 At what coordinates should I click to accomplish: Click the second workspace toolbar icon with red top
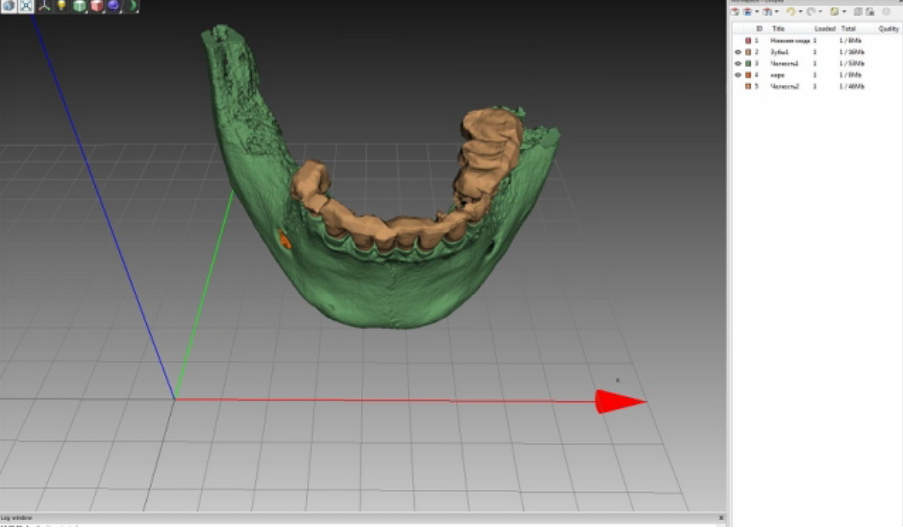point(748,12)
